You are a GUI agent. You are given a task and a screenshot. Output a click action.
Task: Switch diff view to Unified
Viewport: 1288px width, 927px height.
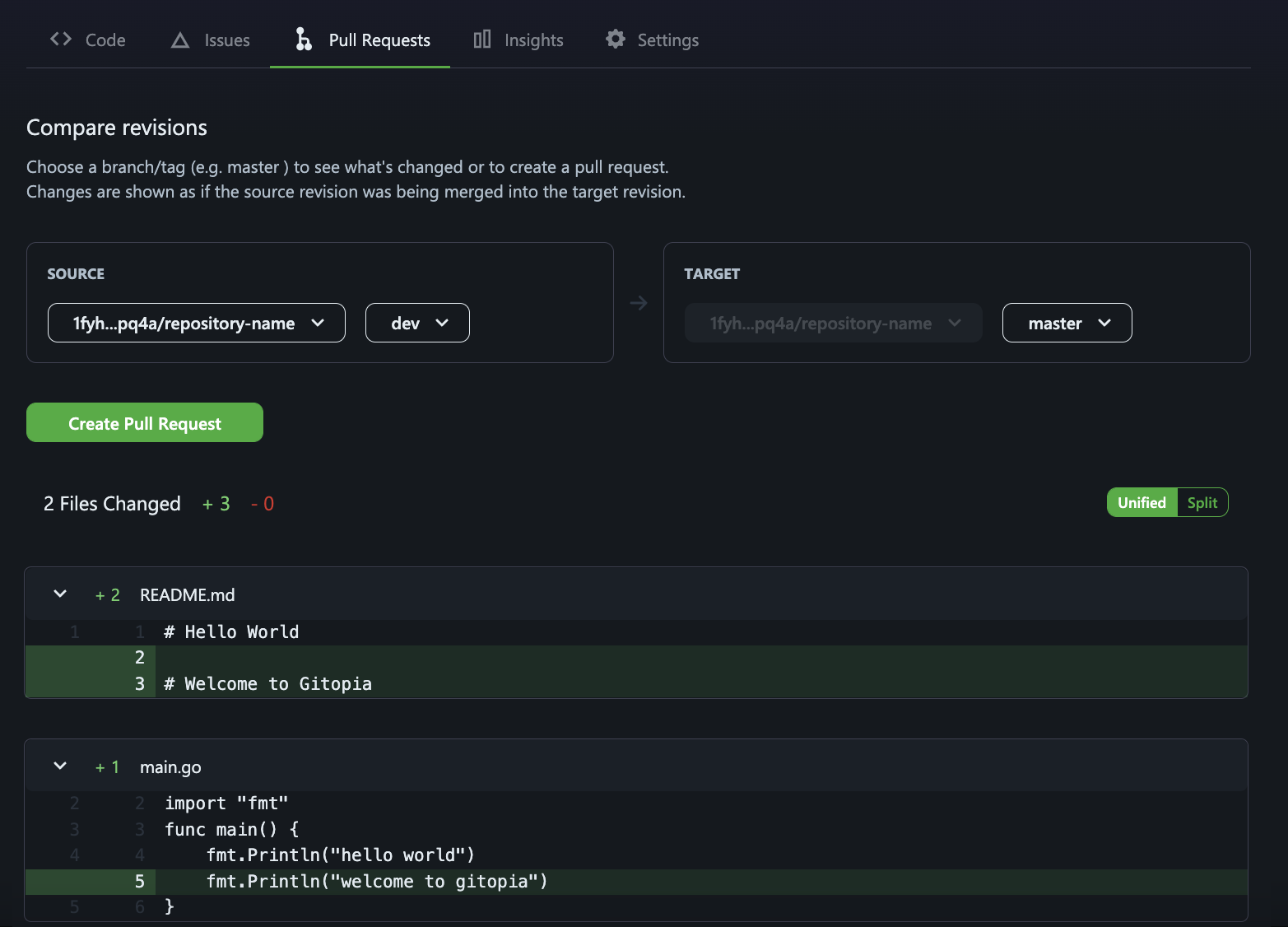click(x=1142, y=502)
